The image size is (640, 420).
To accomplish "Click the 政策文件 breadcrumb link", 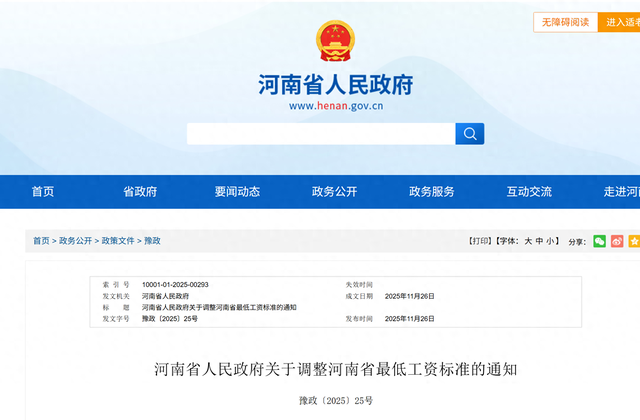I will pyautogui.click(x=118, y=241).
